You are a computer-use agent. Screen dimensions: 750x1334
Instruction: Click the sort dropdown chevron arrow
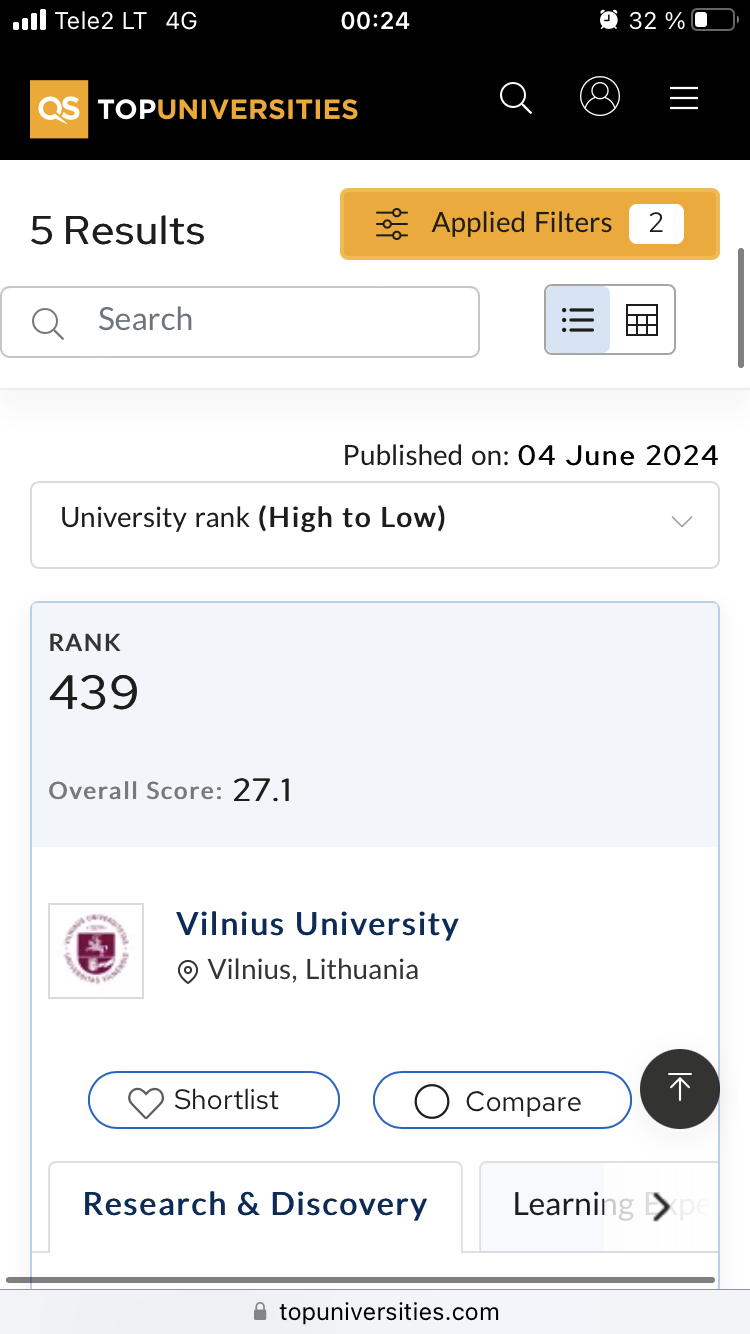(682, 522)
